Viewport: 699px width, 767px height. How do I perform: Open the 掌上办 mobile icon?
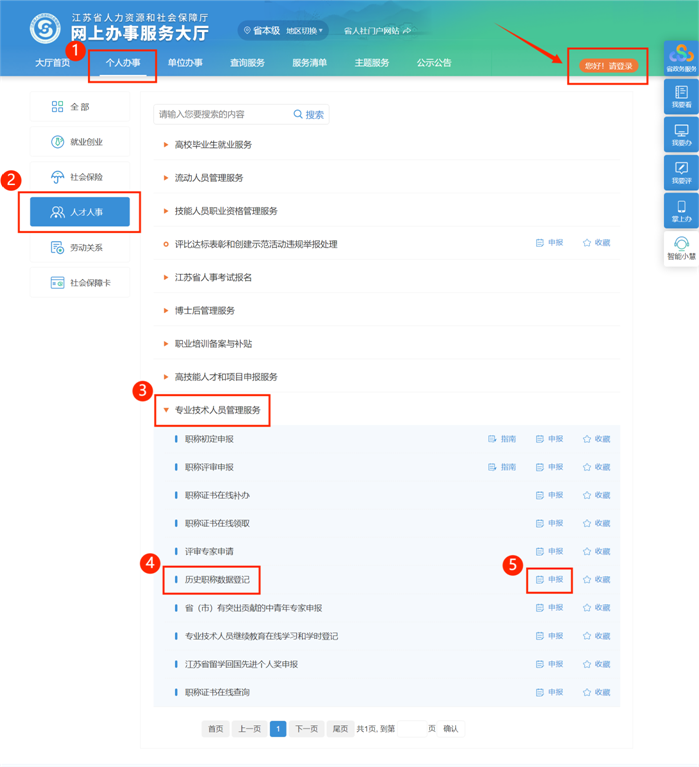[x=681, y=210]
